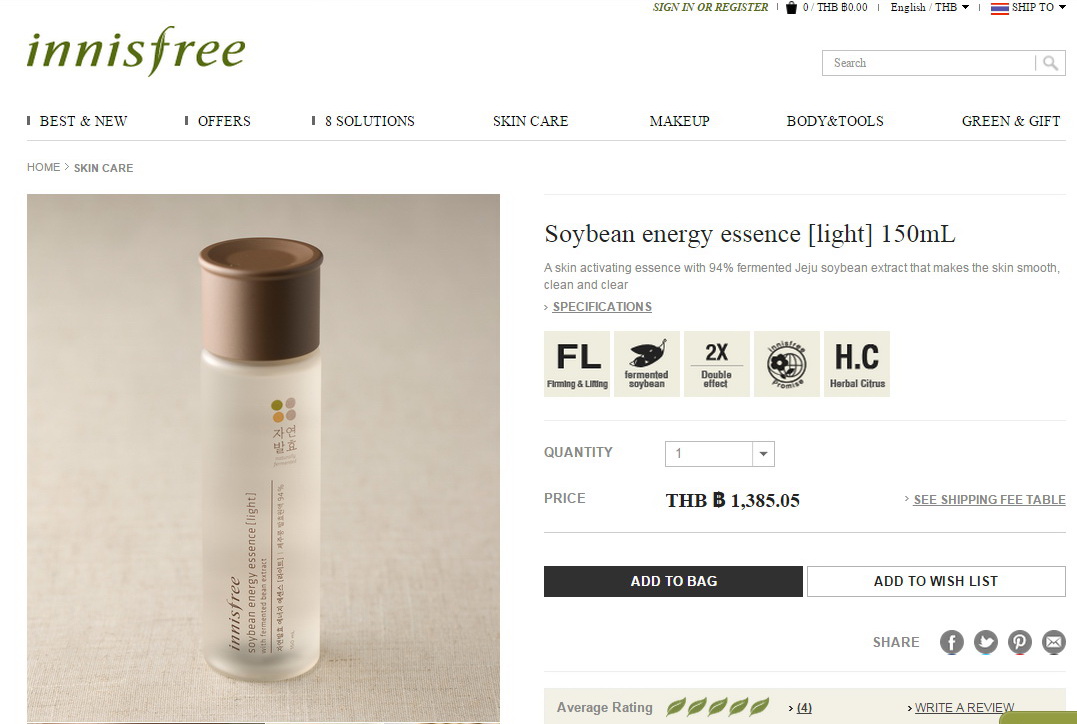Add the essence to bag
This screenshot has height=724, width=1077.
pyautogui.click(x=673, y=581)
